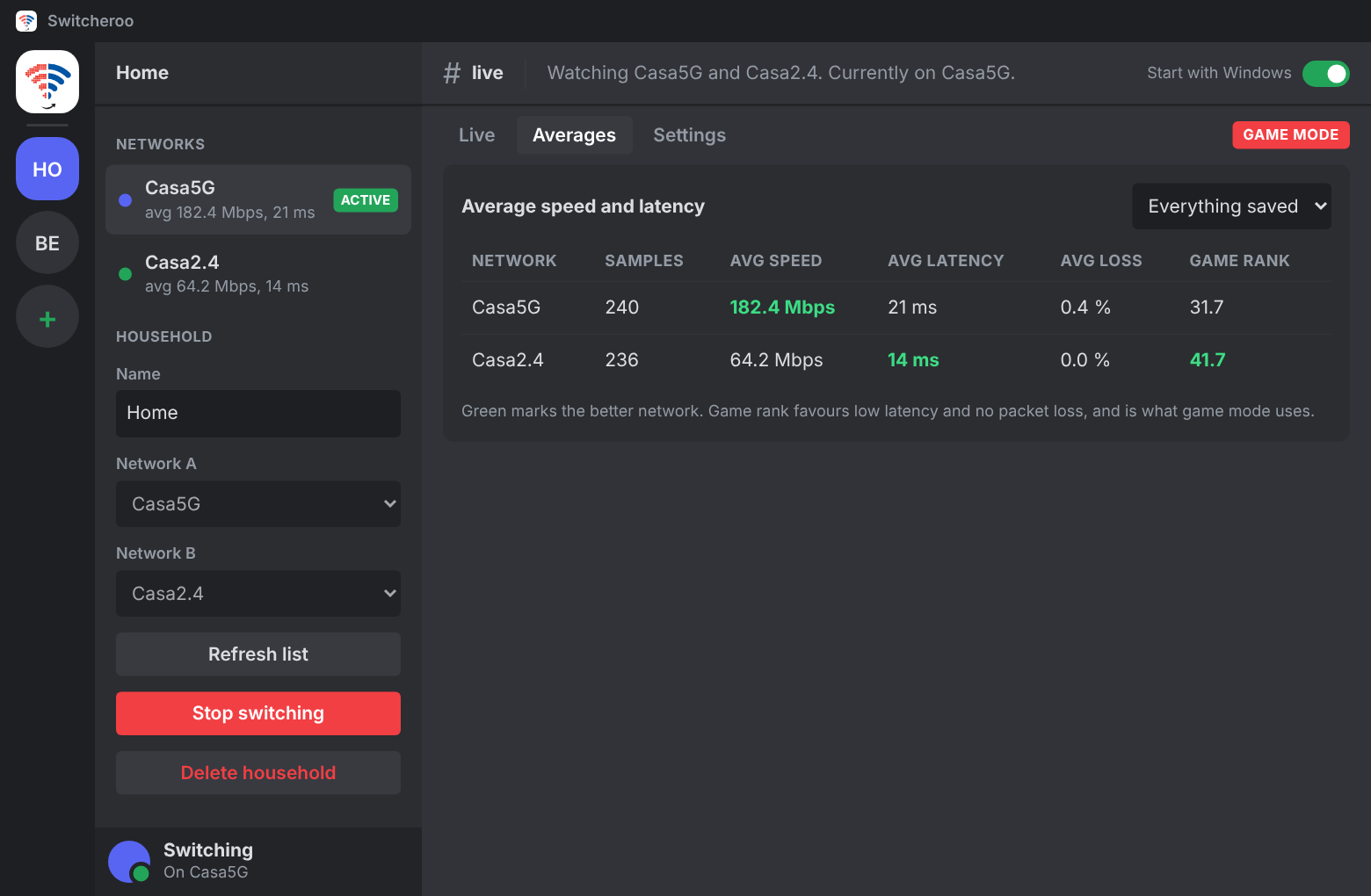
Task: Open the Everything saved dropdown
Action: click(x=1231, y=206)
